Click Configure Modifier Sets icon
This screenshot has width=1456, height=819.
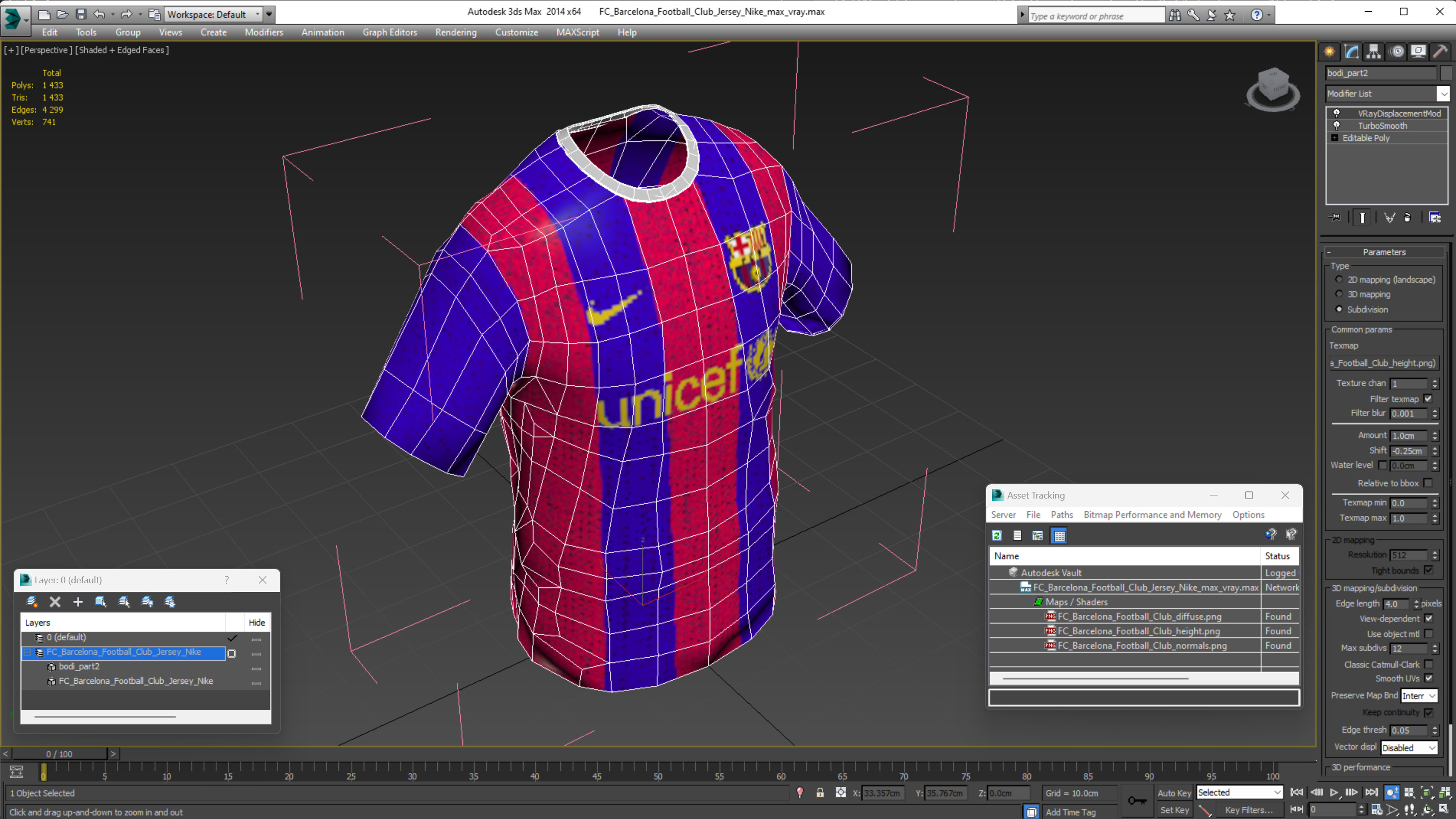point(1435,217)
